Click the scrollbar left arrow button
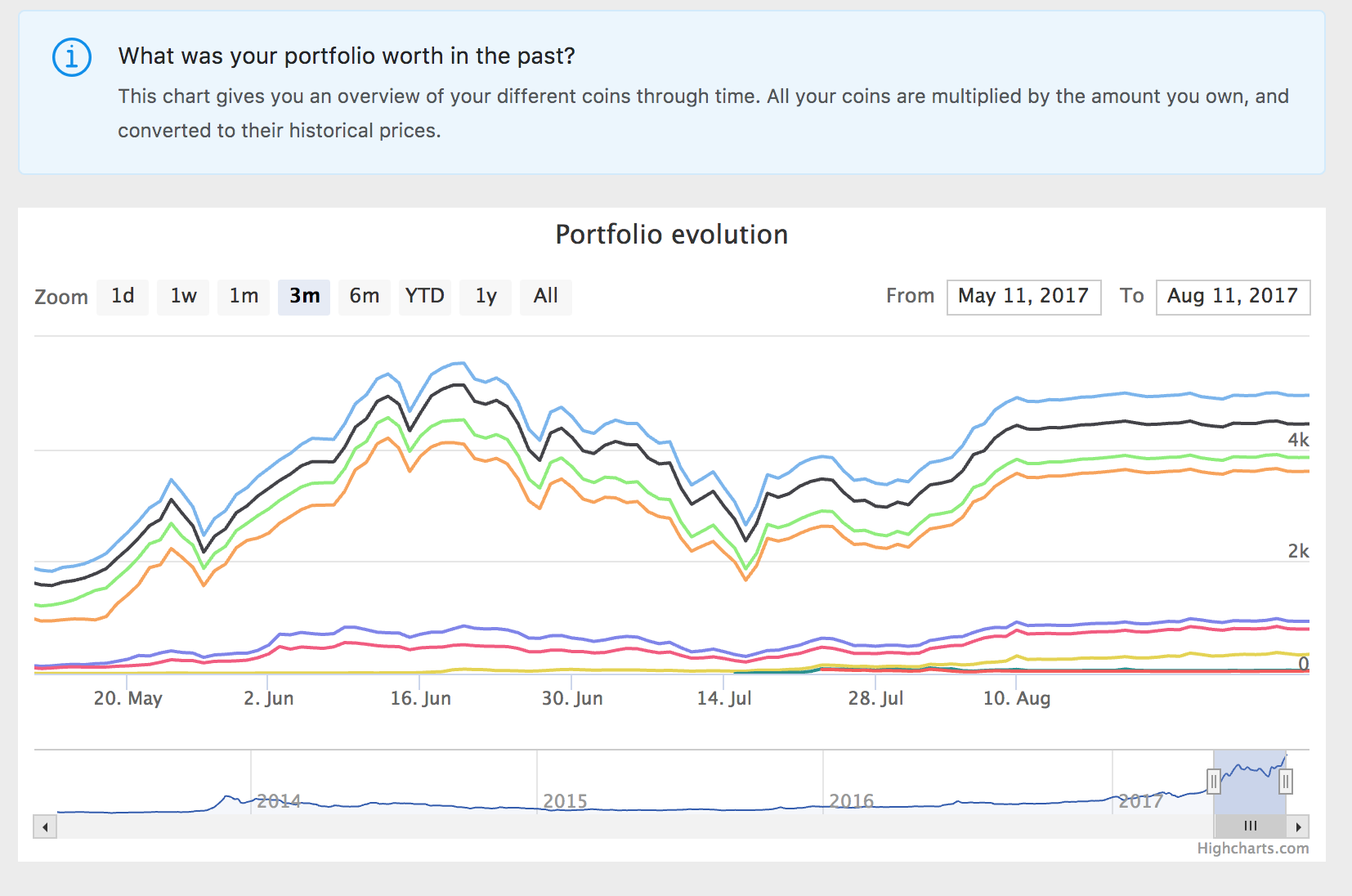The height and width of the screenshot is (896, 1352). [x=45, y=827]
